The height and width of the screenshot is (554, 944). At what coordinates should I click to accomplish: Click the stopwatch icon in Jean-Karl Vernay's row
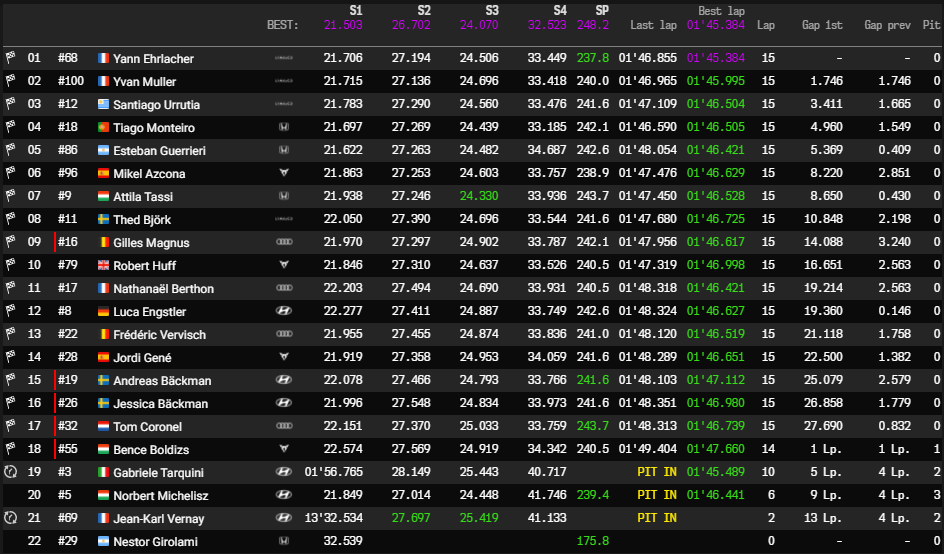click(x=10, y=518)
